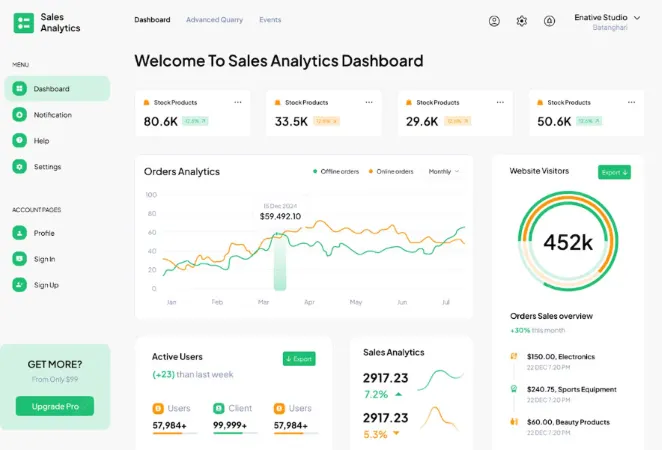Export the Website Visitors data
The width and height of the screenshot is (662, 450).
click(x=614, y=172)
